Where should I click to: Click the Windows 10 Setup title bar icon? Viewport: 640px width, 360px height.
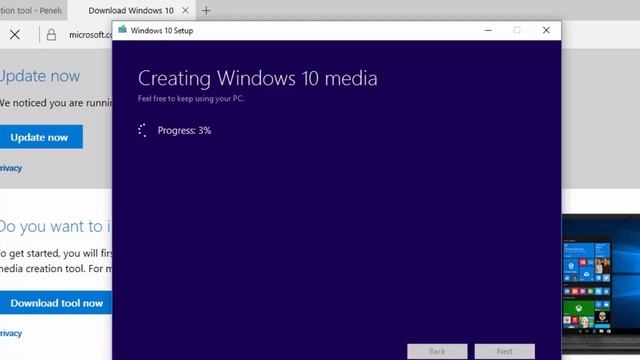[122, 30]
